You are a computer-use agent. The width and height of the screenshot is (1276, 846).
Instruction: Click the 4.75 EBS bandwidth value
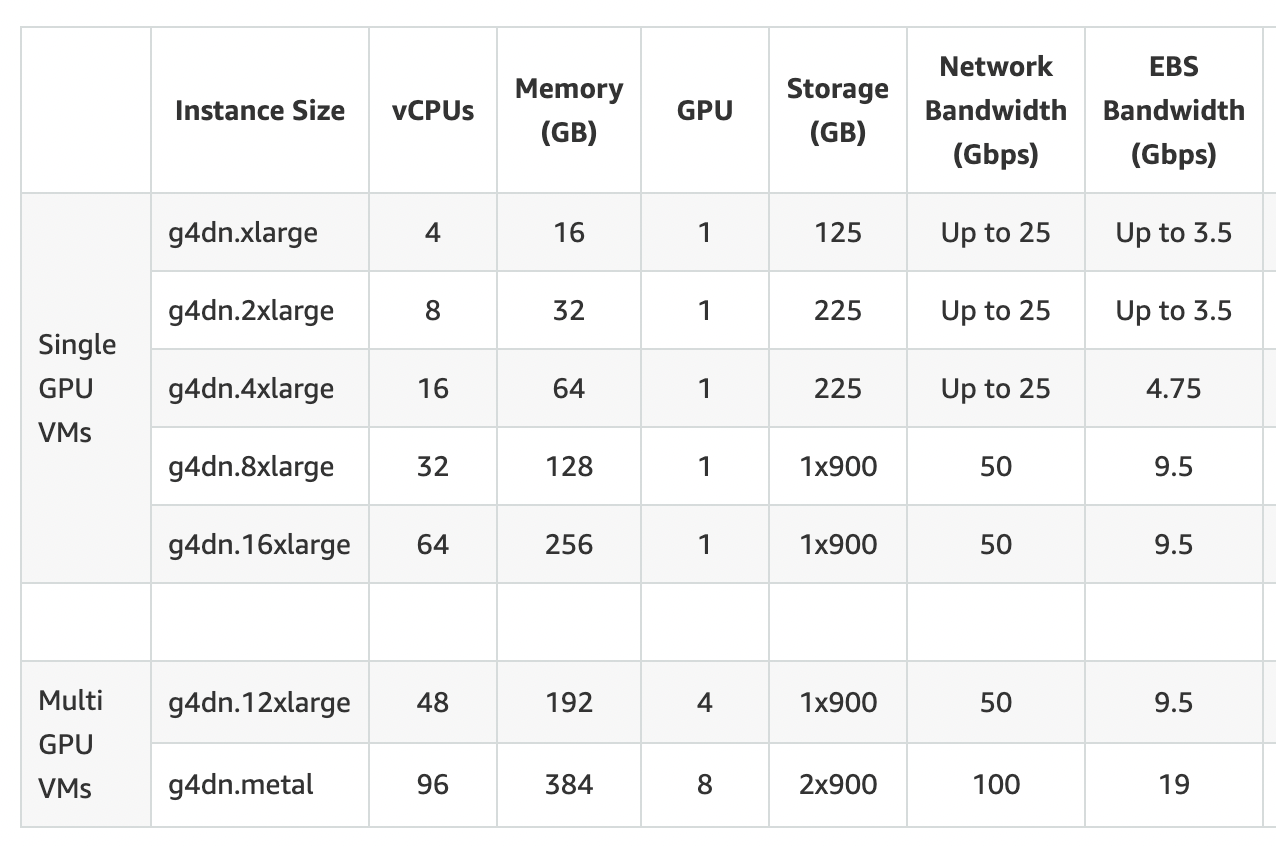(1174, 389)
